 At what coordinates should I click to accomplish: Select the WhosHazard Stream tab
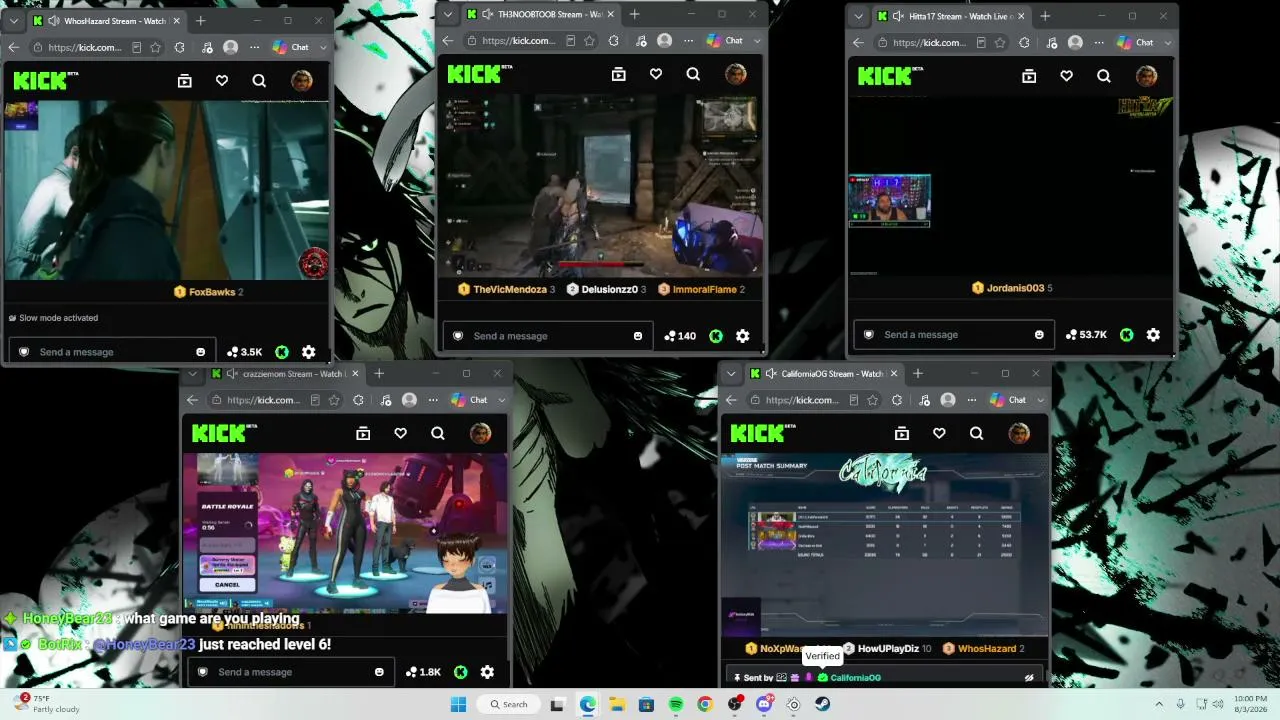point(107,20)
